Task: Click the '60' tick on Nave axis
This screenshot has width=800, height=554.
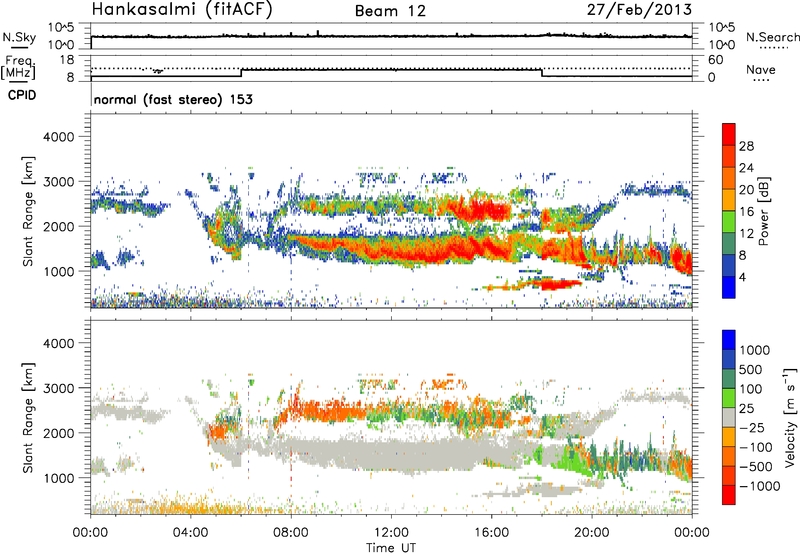Action: click(x=715, y=60)
